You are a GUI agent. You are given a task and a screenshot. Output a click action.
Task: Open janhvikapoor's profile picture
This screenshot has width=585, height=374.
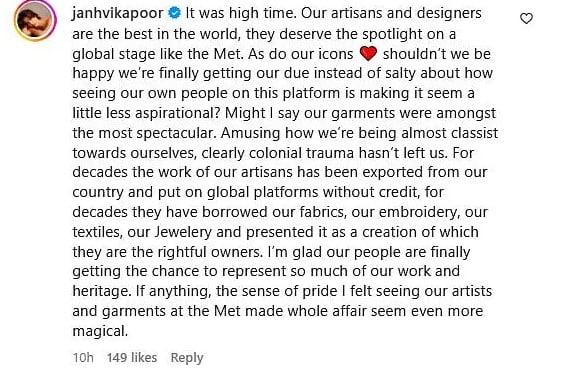(35, 19)
